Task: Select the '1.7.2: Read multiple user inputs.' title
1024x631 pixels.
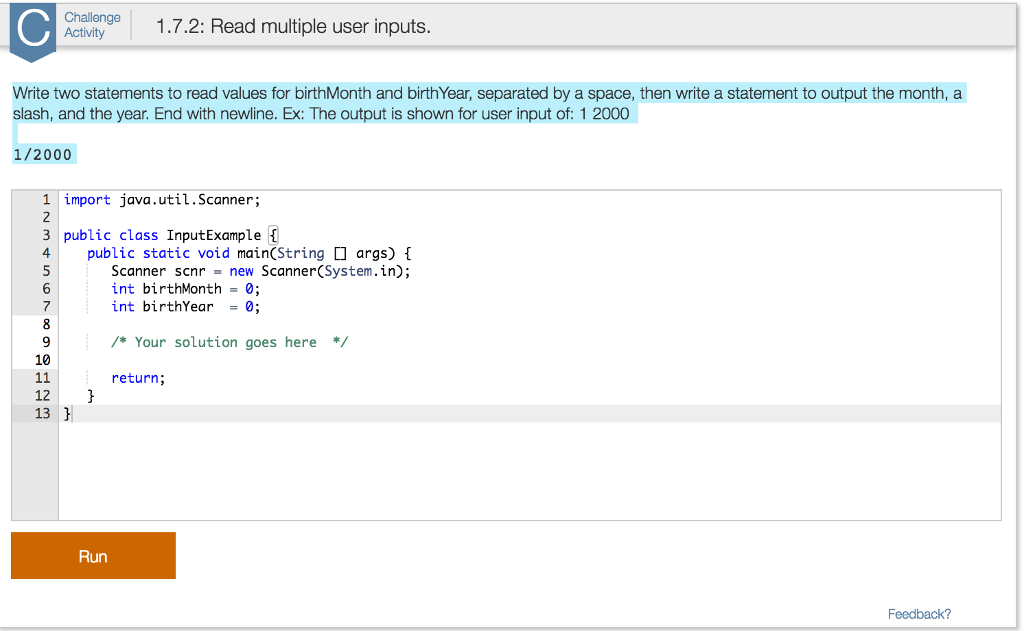Action: tap(294, 27)
